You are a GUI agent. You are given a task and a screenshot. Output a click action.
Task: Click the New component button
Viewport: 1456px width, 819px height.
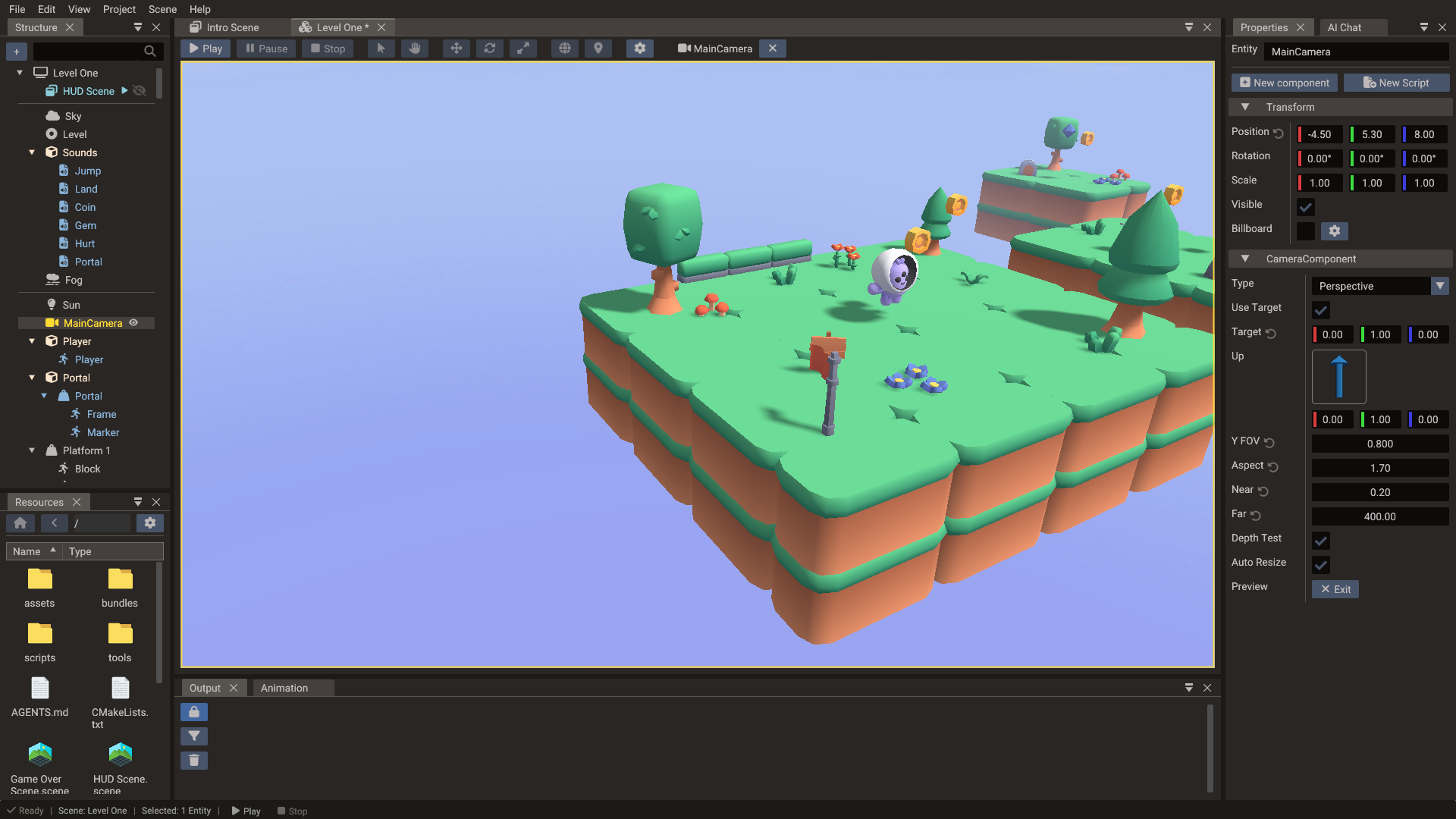(x=1285, y=83)
